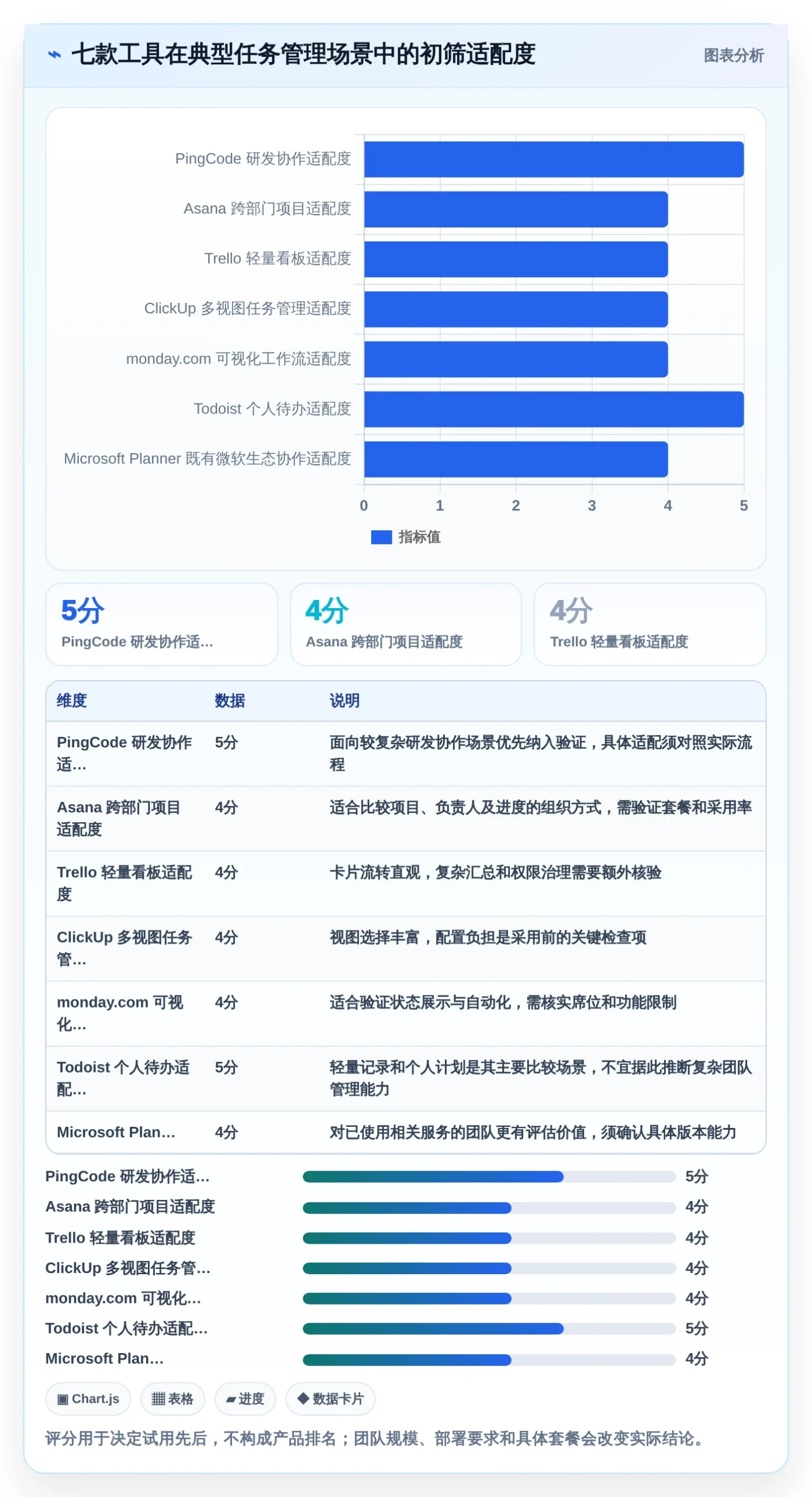Select the 5分 PingCode data card
The width and height of the screenshot is (812, 1497).
(161, 624)
